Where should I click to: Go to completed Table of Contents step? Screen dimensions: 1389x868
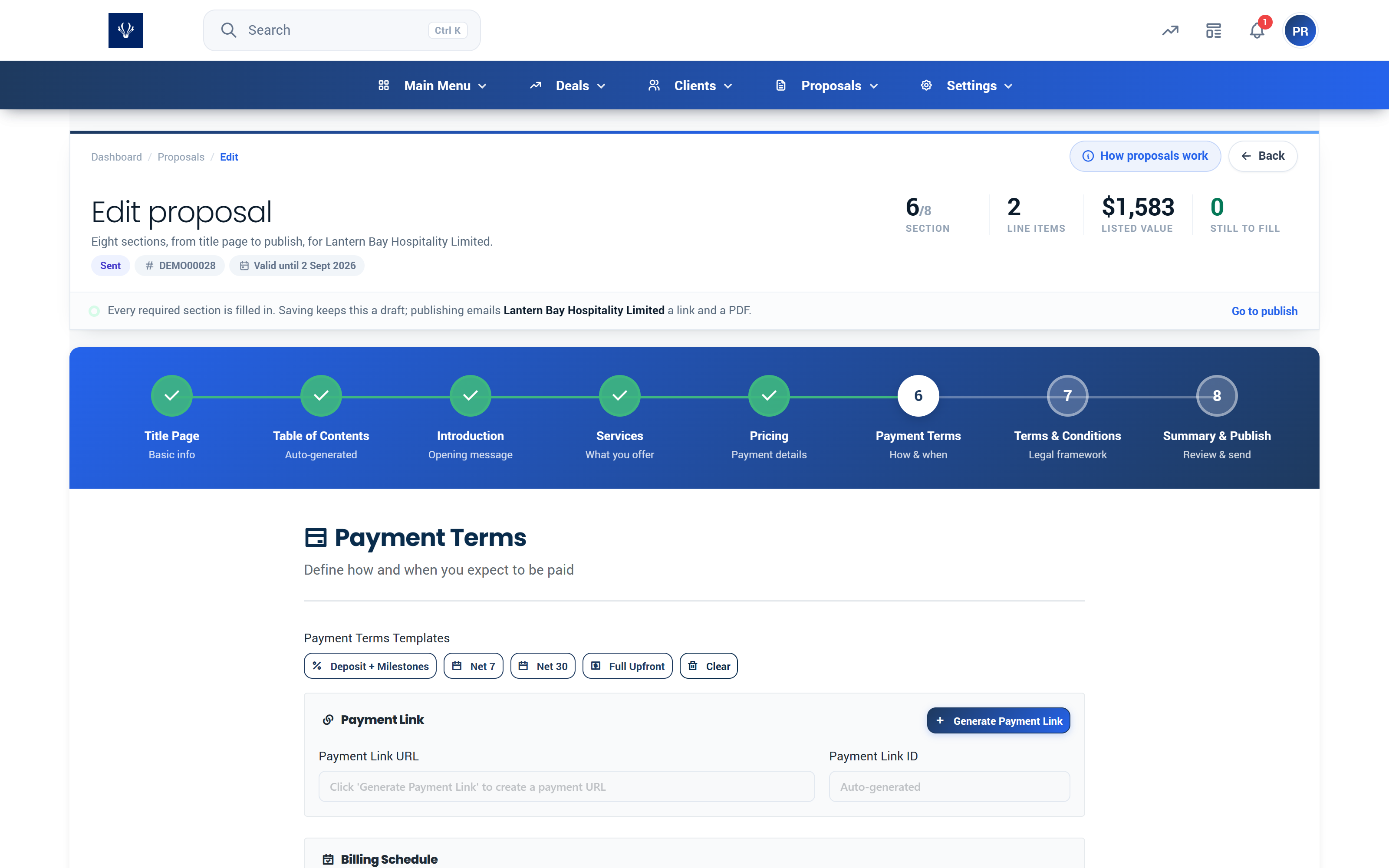tap(321, 395)
